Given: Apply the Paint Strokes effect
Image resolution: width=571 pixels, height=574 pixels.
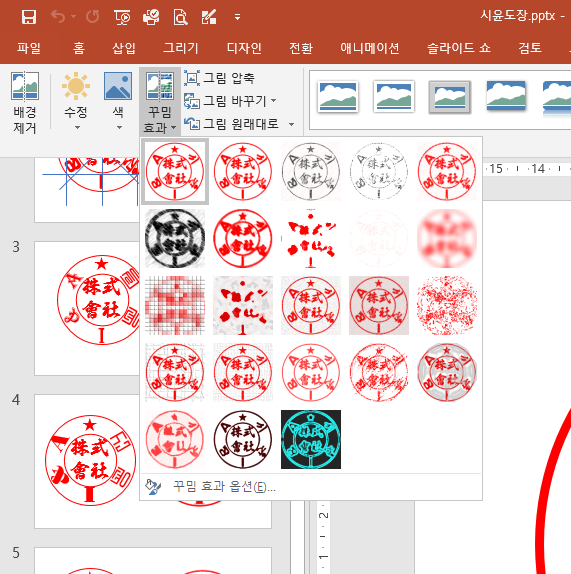Looking at the screenshot, I should click(243, 238).
